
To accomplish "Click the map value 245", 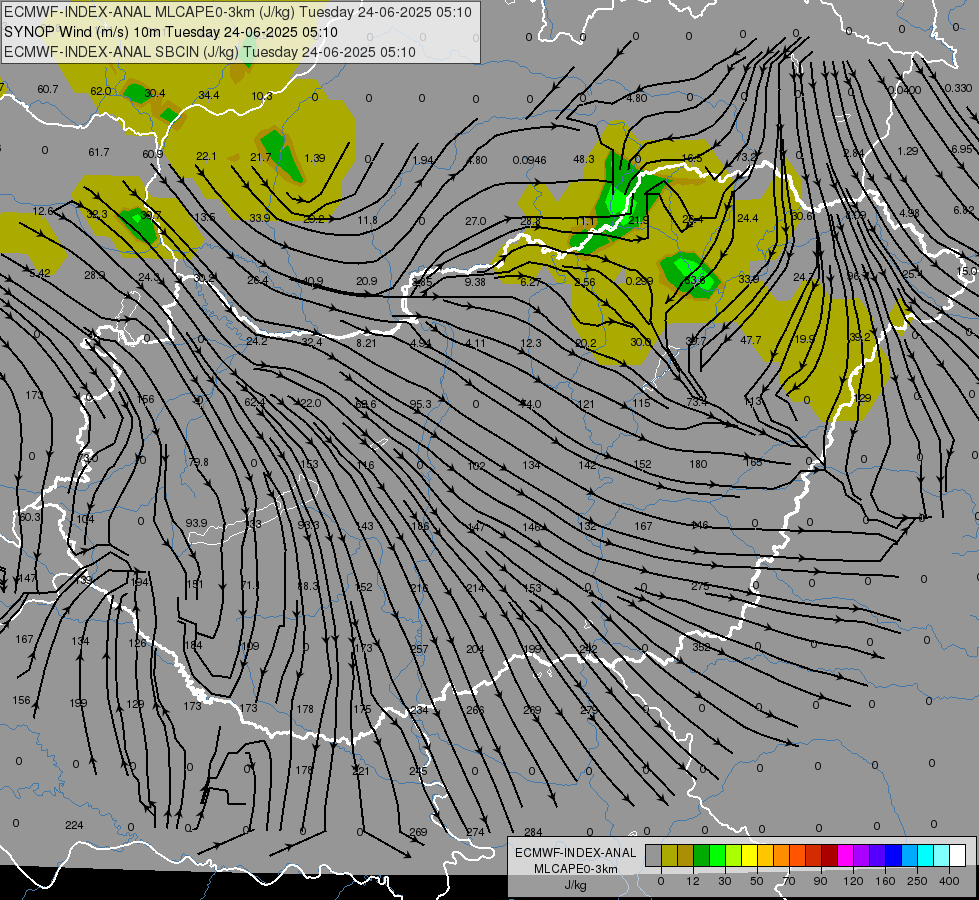I will (x=418, y=771).
